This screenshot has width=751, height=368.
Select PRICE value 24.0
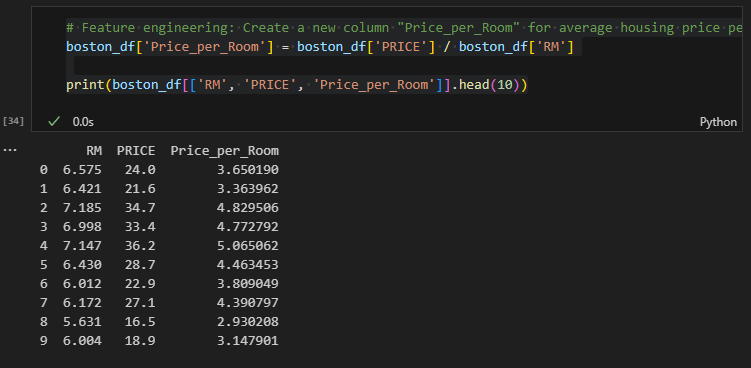pos(140,170)
